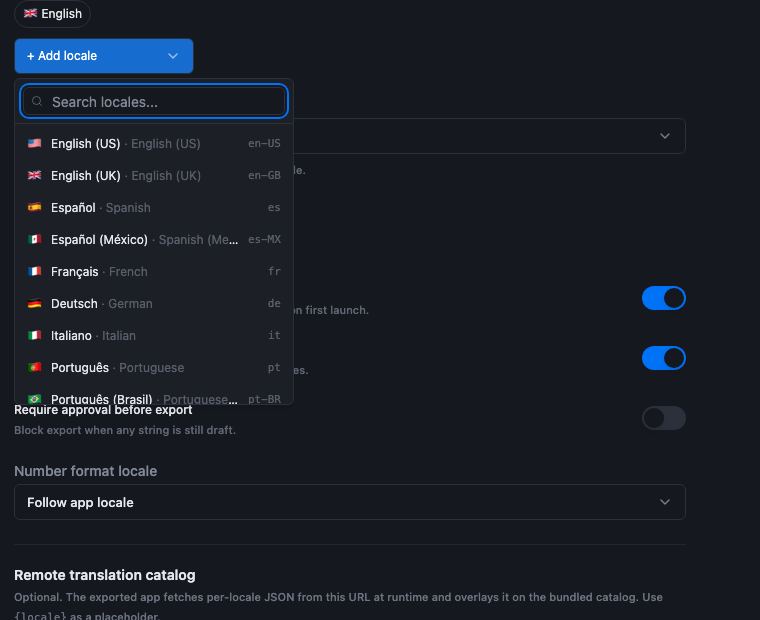Click the es-MX locale code
The image size is (760, 620).
pyautogui.click(x=264, y=239)
